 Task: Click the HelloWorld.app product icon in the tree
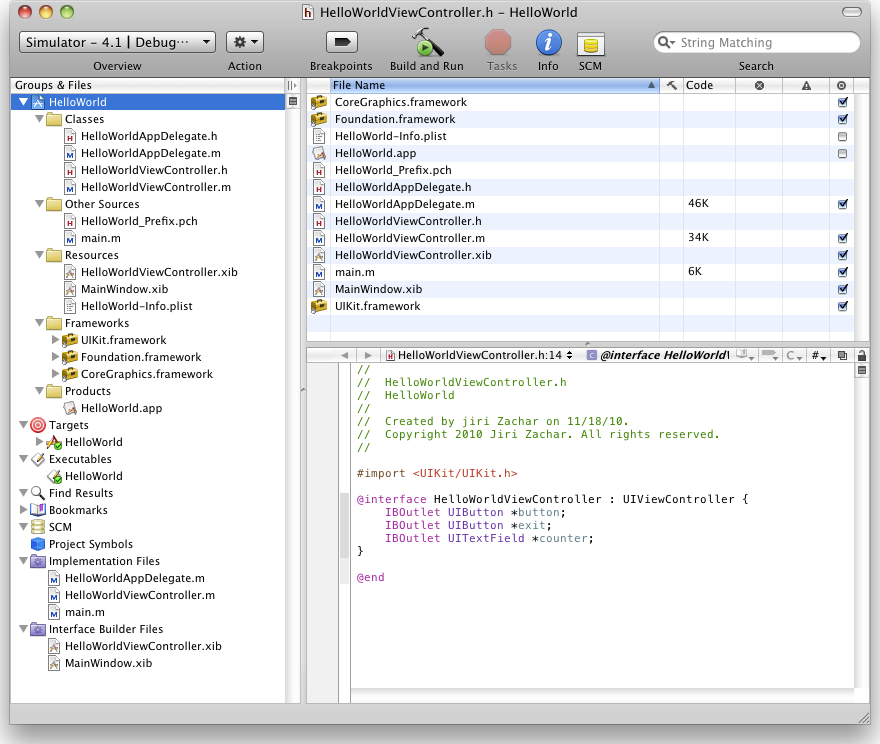click(70, 408)
